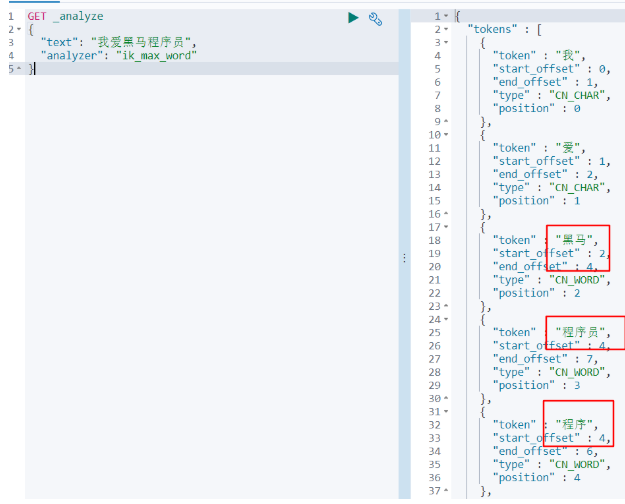Click the token value "程序" on line 32

(574, 425)
